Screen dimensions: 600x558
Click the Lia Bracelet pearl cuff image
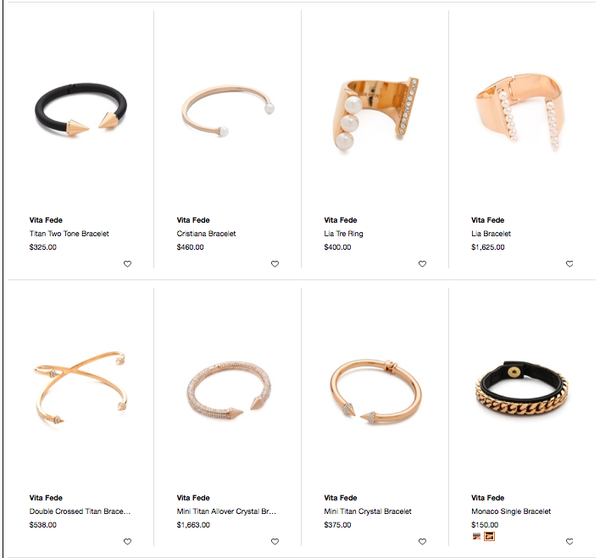point(519,112)
